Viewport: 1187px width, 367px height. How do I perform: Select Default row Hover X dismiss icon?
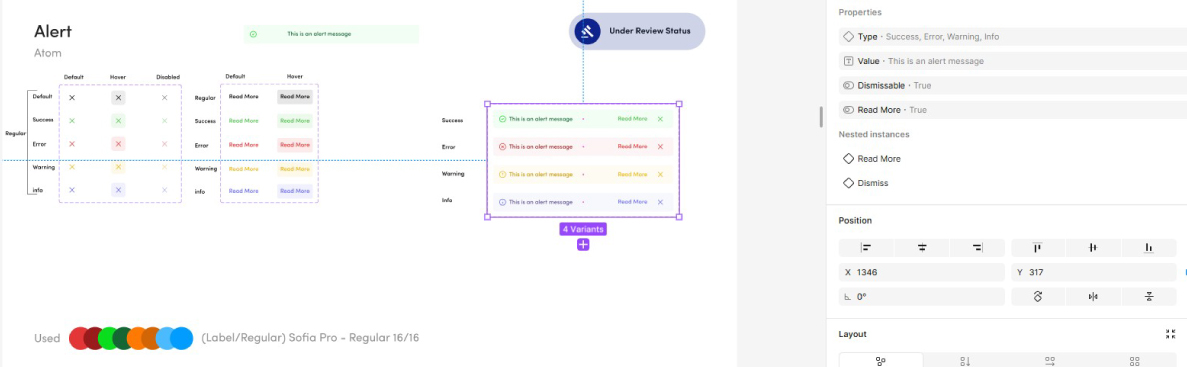point(118,98)
